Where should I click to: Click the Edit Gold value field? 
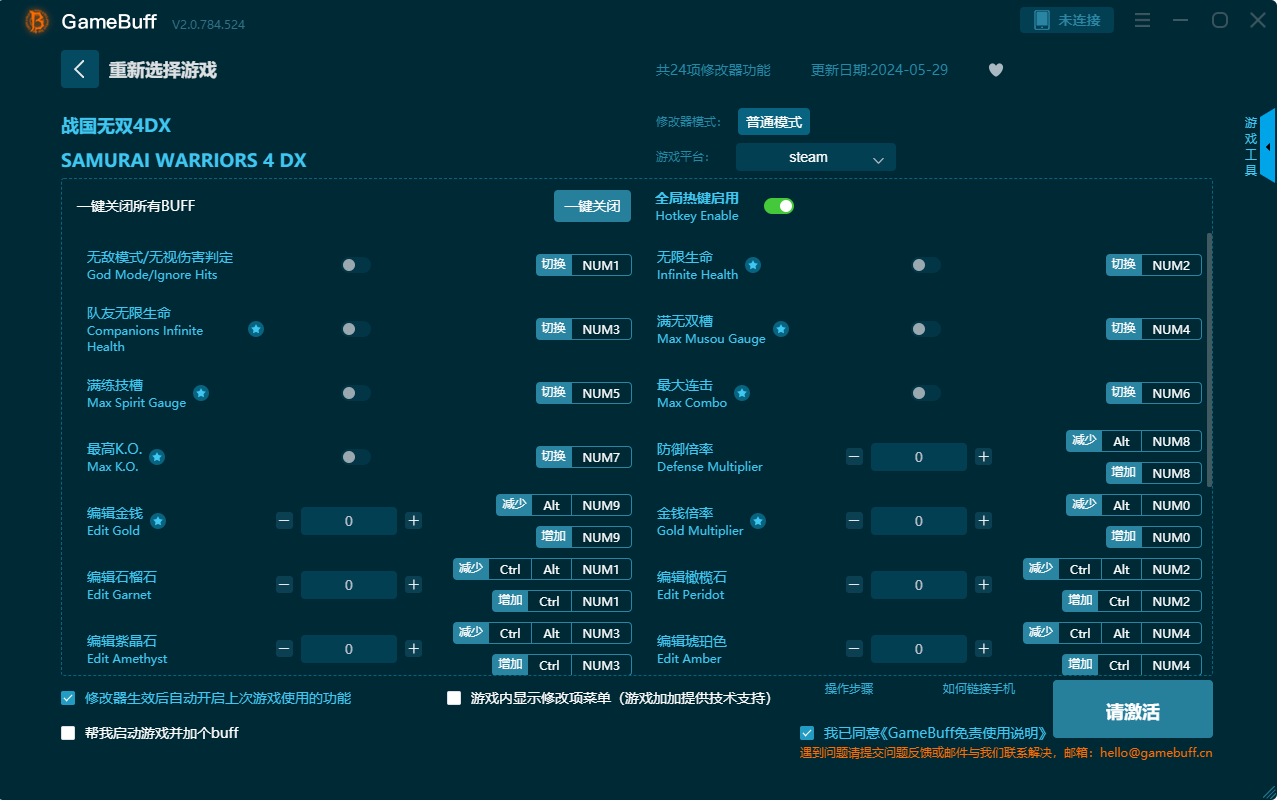(x=349, y=521)
